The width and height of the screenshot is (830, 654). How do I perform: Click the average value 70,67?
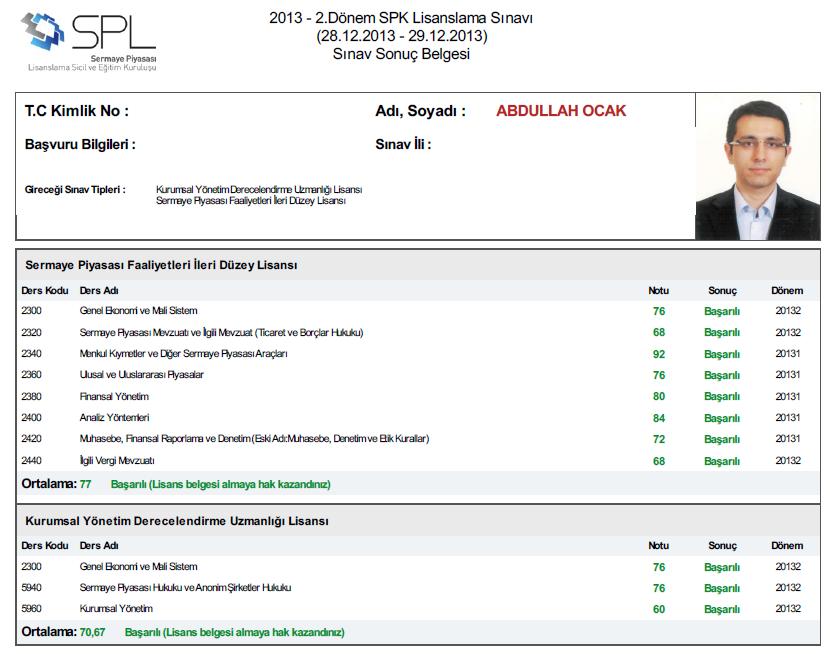pyautogui.click(x=93, y=632)
